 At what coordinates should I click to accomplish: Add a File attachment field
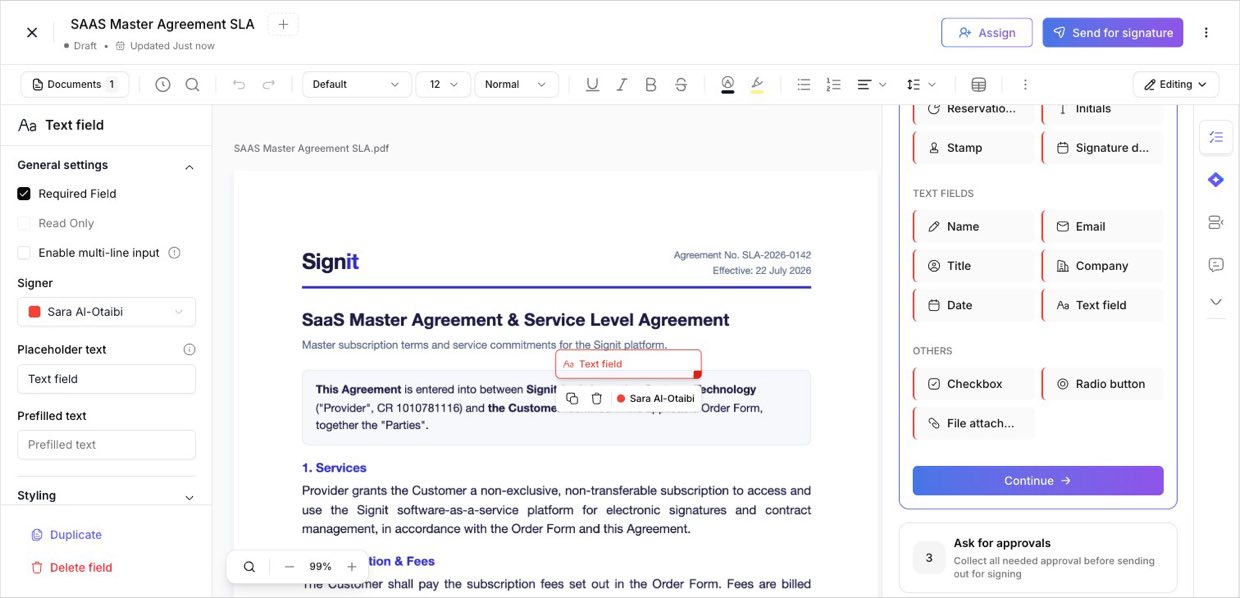974,423
